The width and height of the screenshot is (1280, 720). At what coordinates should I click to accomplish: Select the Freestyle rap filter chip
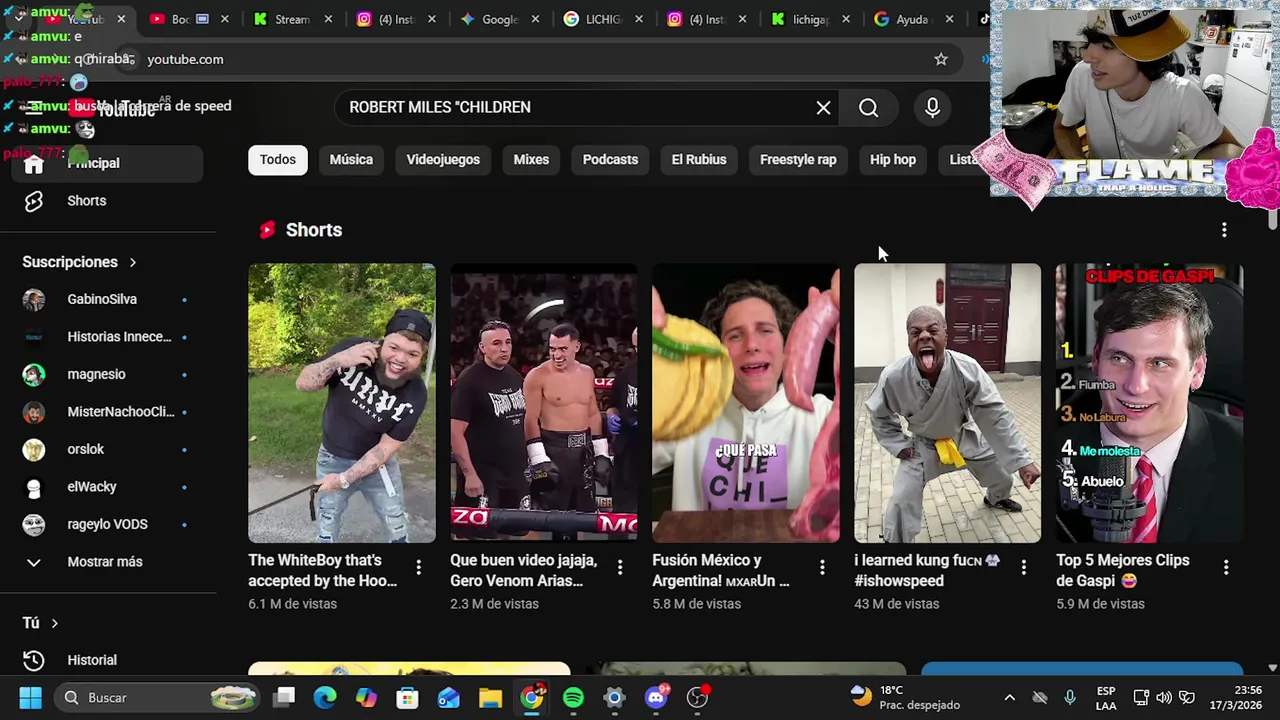pyautogui.click(x=798, y=160)
